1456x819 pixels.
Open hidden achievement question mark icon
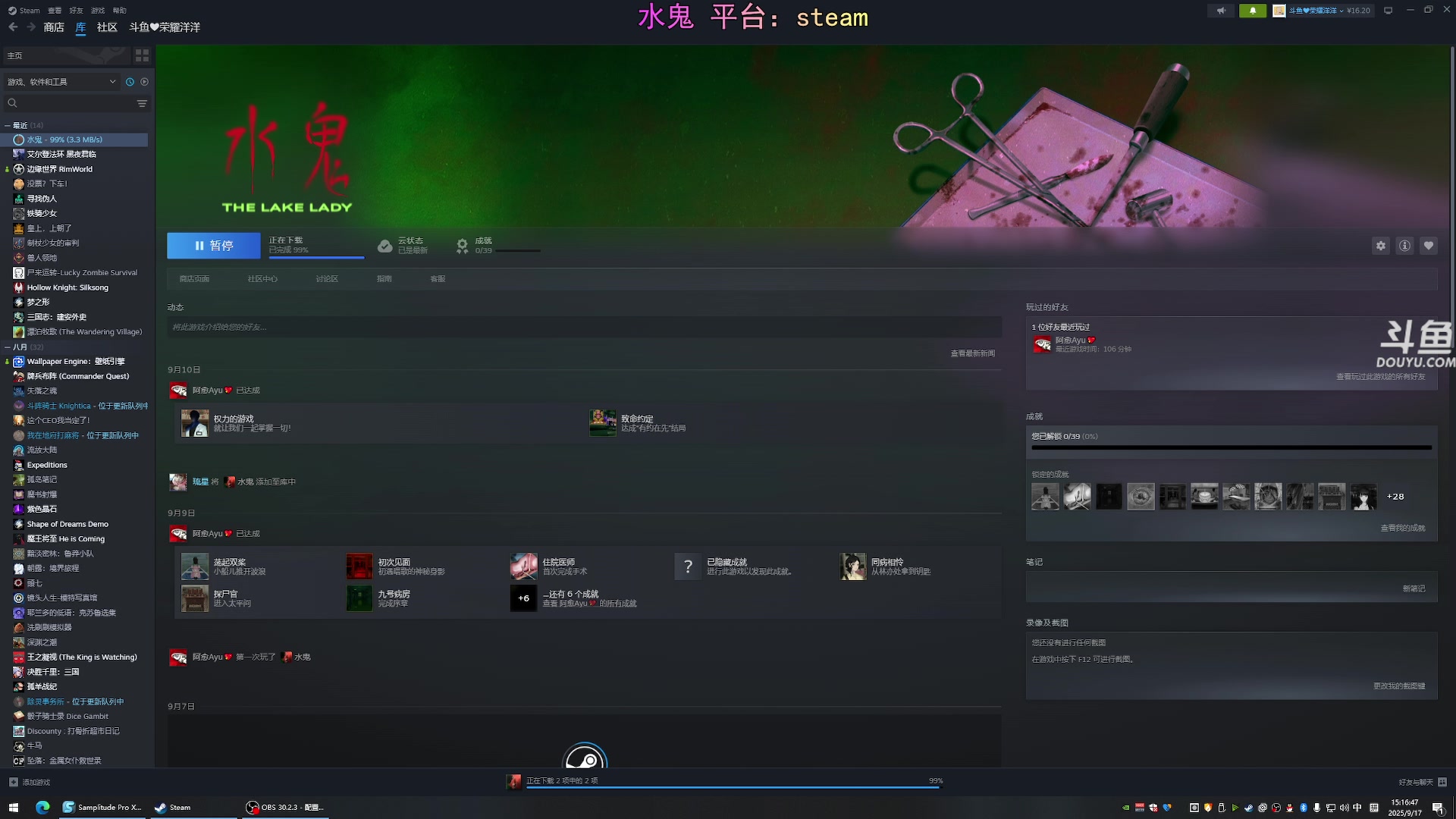coord(688,566)
